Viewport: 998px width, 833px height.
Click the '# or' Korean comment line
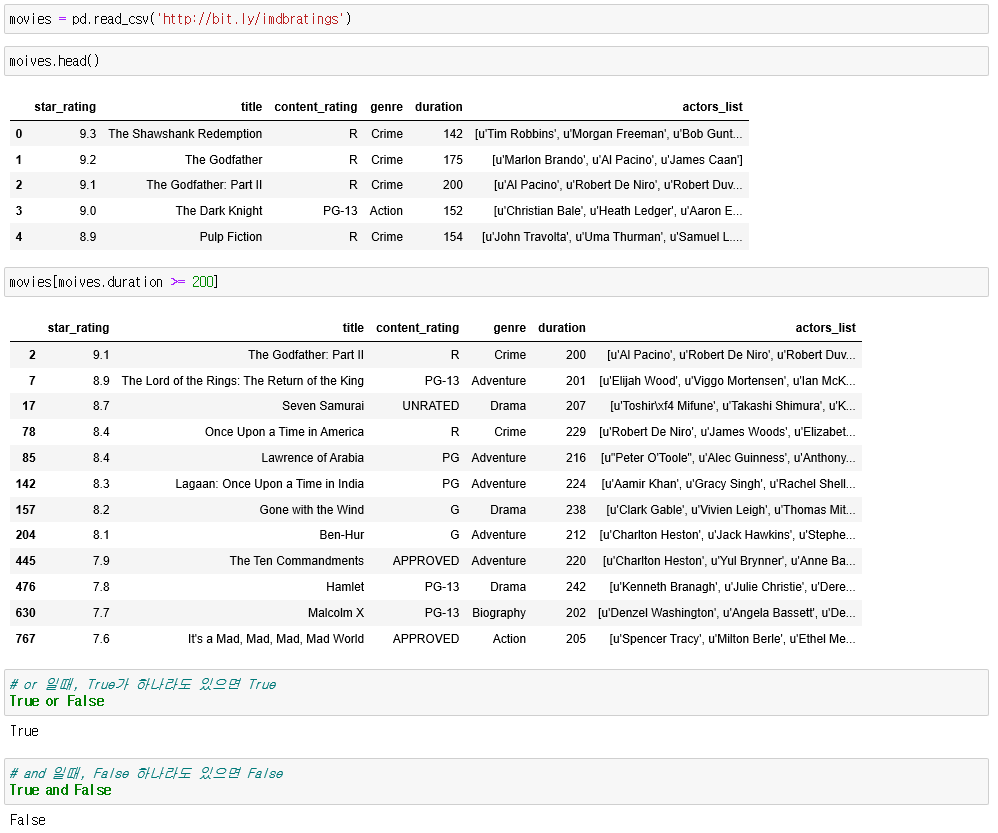[x=143, y=685]
